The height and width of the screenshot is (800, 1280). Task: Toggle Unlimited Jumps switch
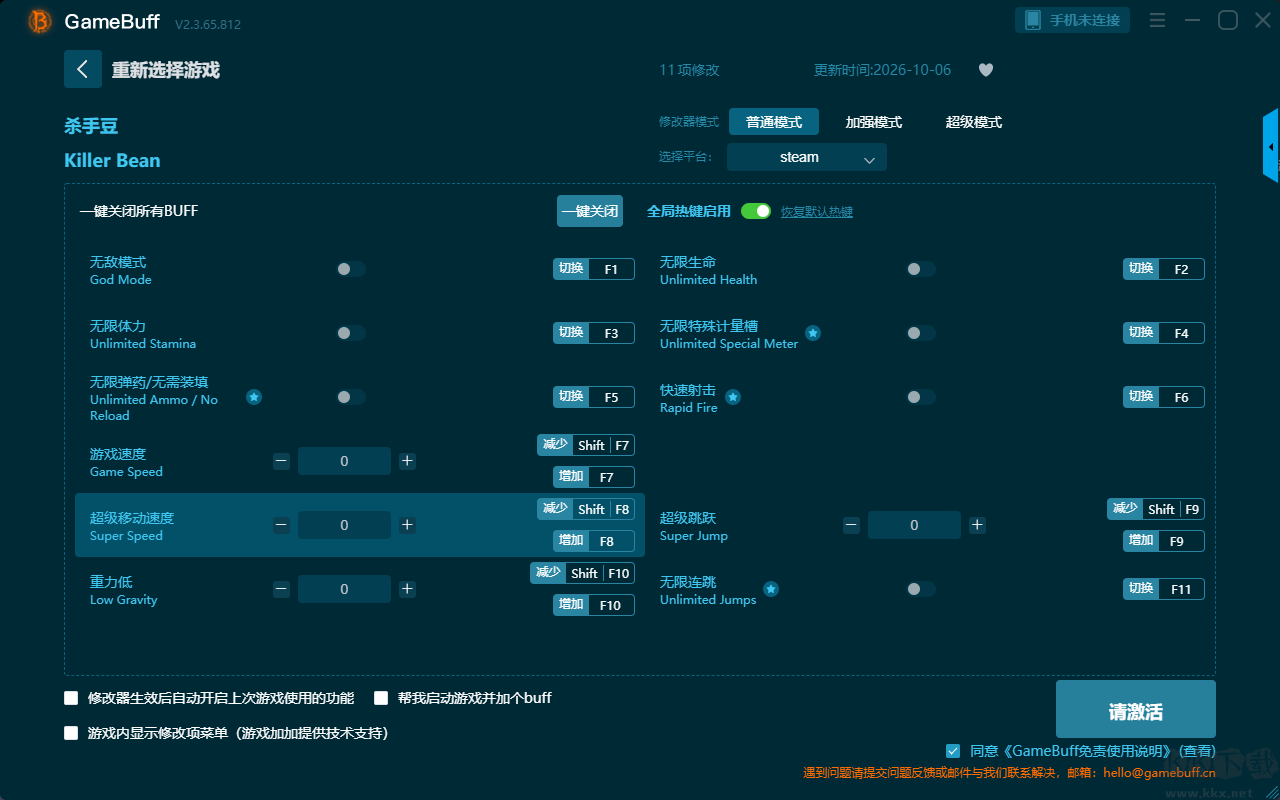click(921, 589)
